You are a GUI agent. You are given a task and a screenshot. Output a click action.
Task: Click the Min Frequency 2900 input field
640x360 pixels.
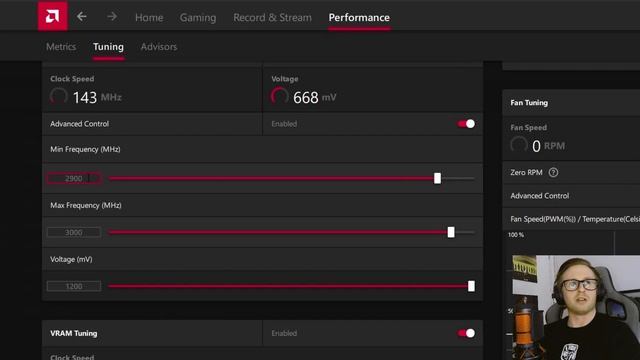click(74, 178)
